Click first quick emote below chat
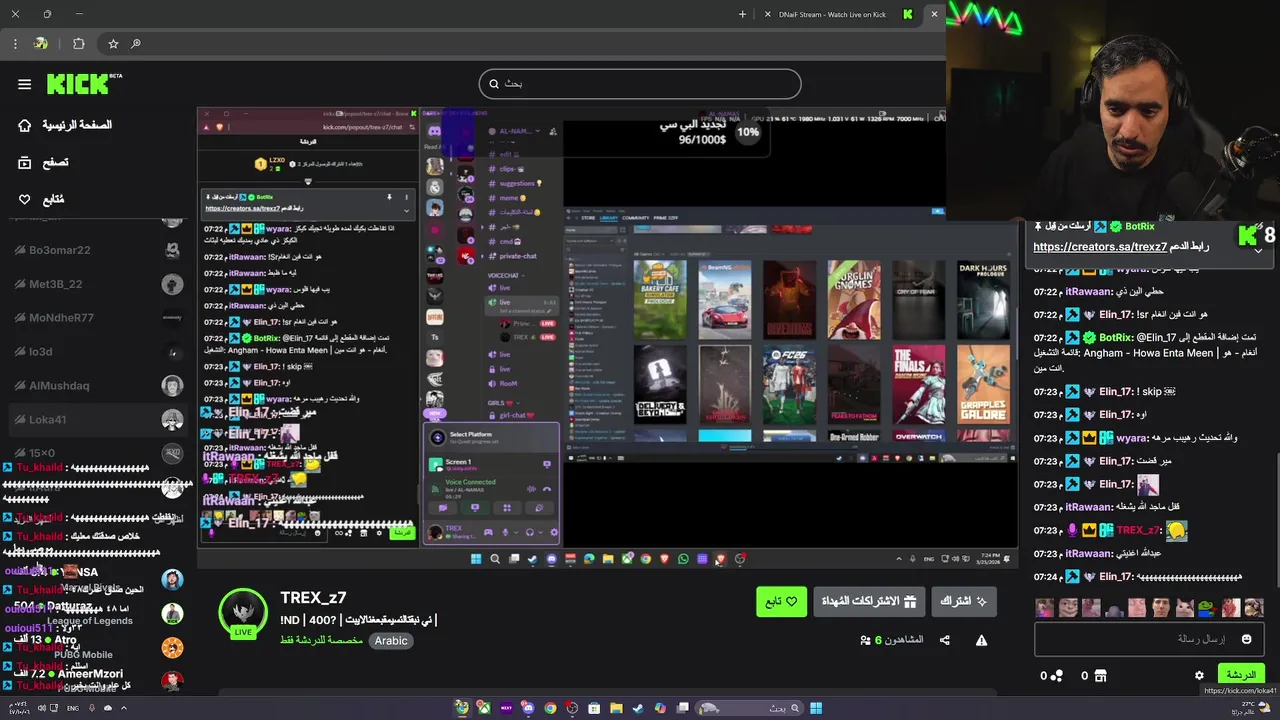This screenshot has width=1280, height=720. 1045,607
